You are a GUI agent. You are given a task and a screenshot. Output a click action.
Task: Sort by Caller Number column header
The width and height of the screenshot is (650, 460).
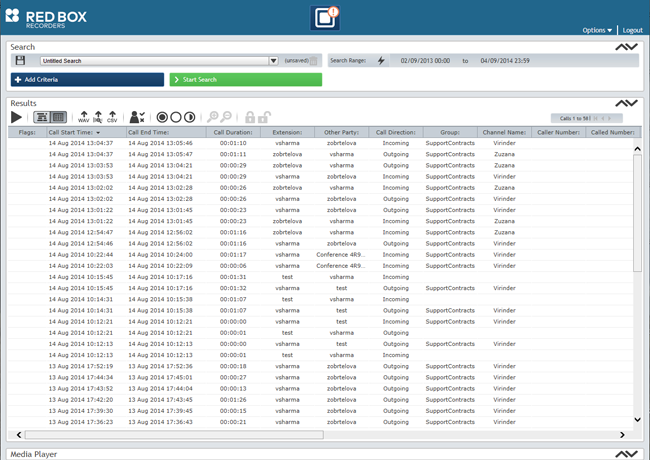pos(558,133)
